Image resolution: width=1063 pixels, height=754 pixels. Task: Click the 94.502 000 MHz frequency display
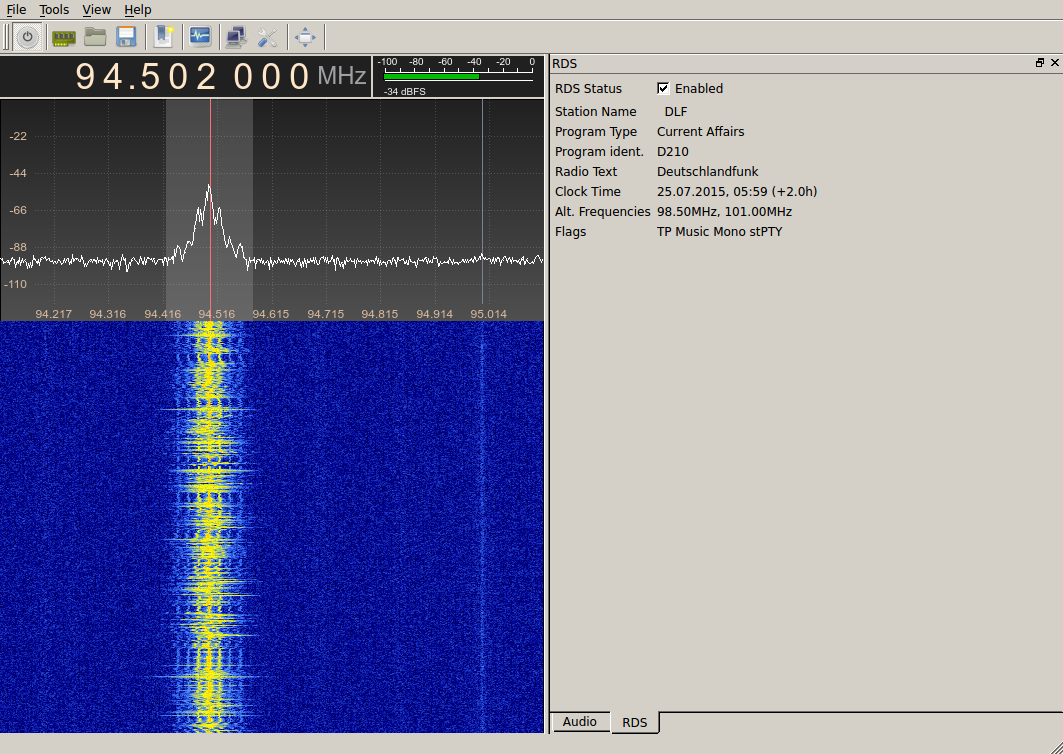tap(193, 76)
